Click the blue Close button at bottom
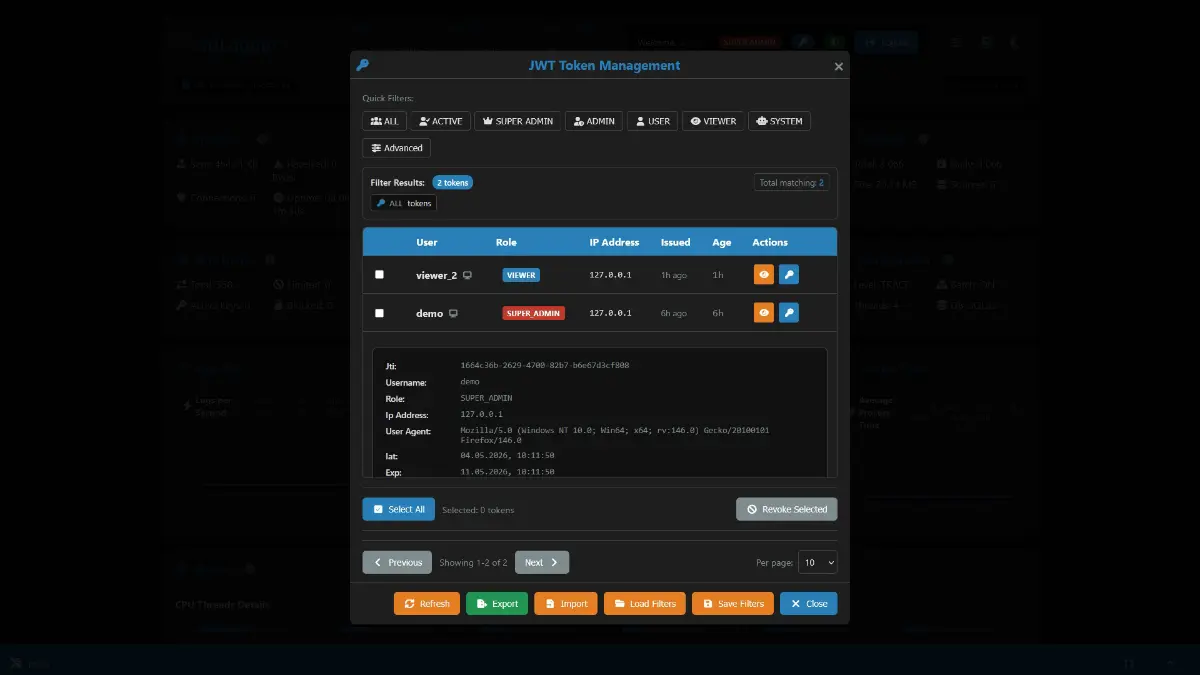This screenshot has width=1200, height=675. tap(809, 604)
